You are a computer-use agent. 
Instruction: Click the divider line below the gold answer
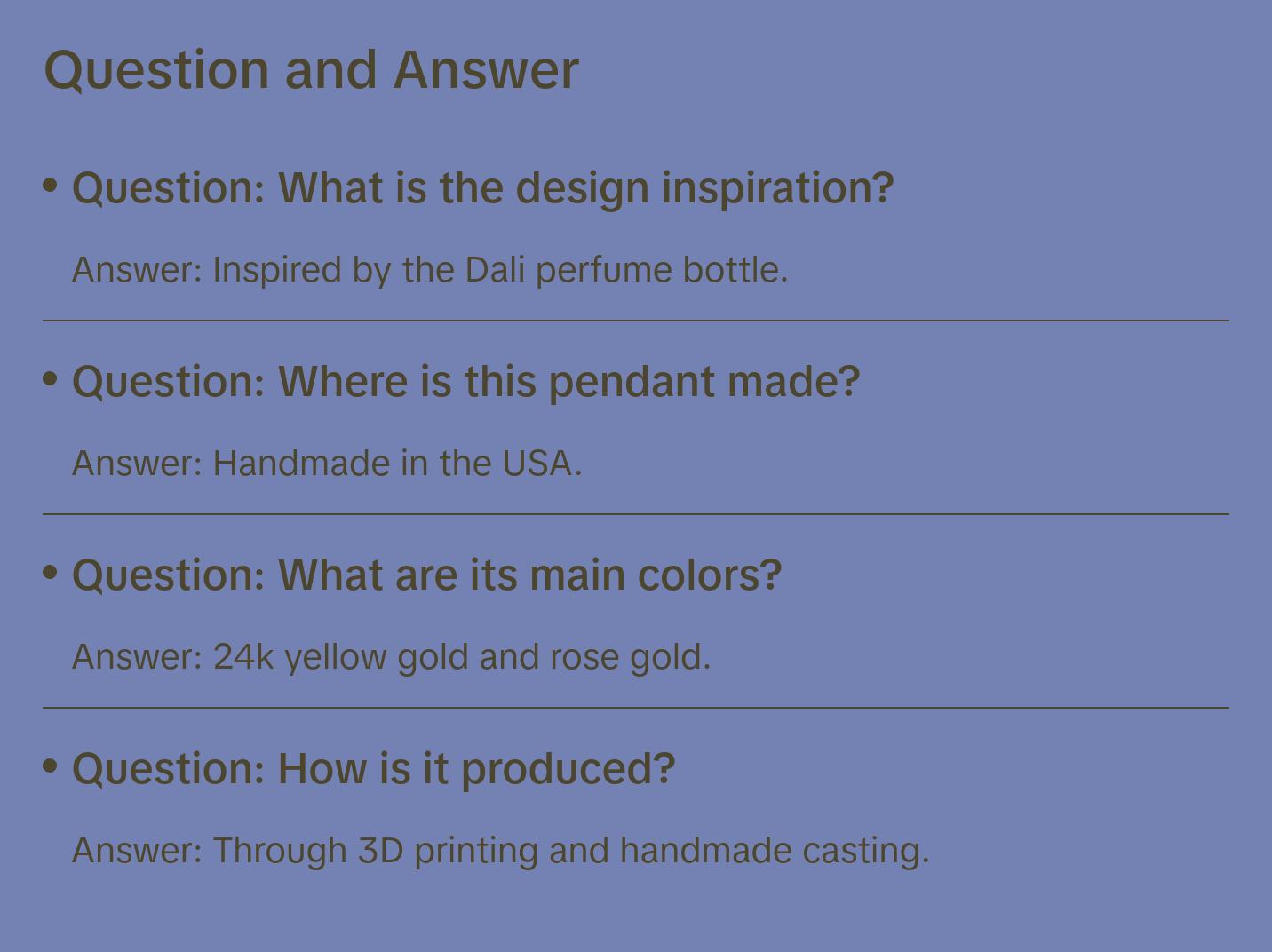(636, 708)
